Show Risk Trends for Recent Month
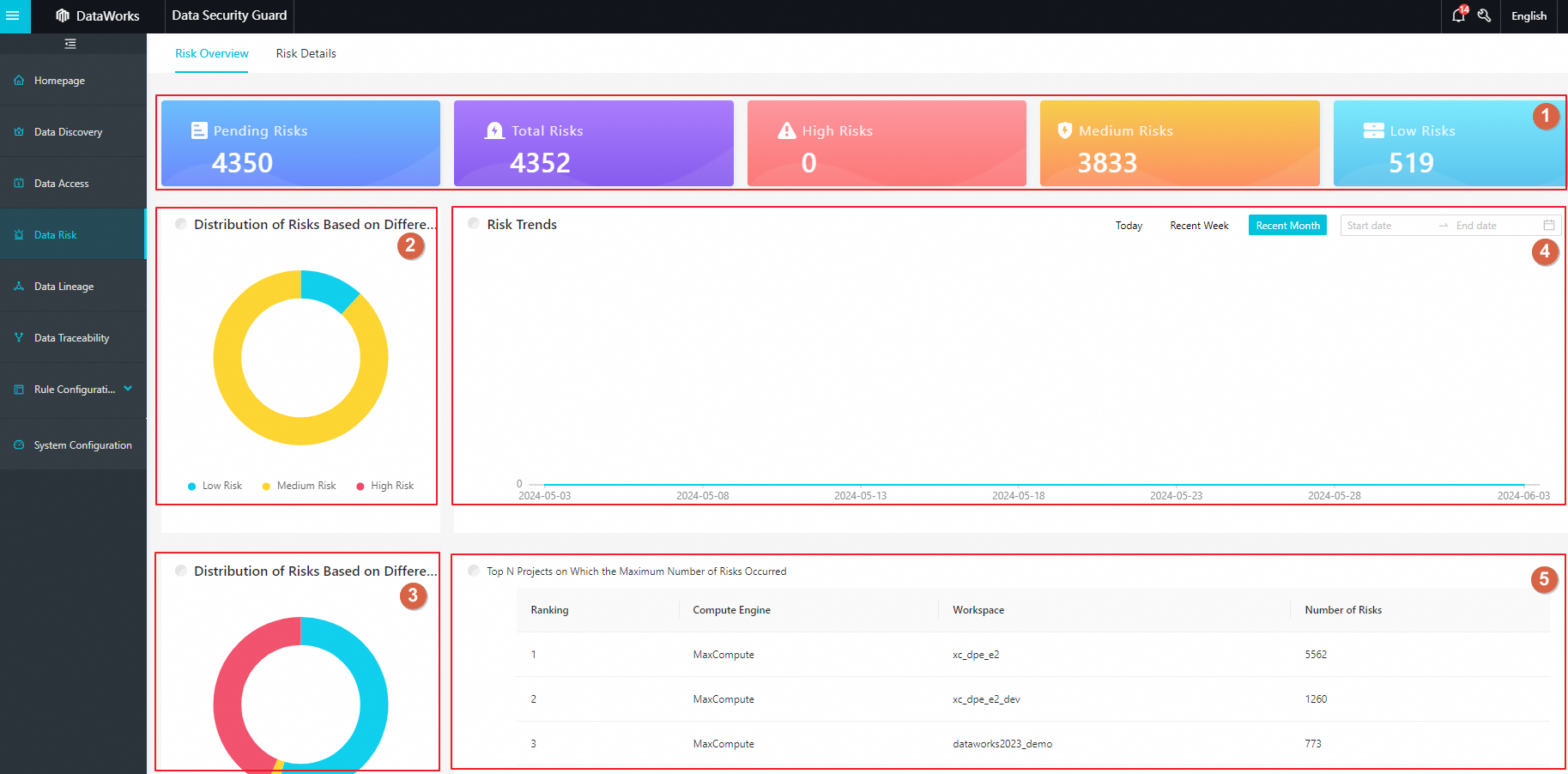 (1287, 225)
